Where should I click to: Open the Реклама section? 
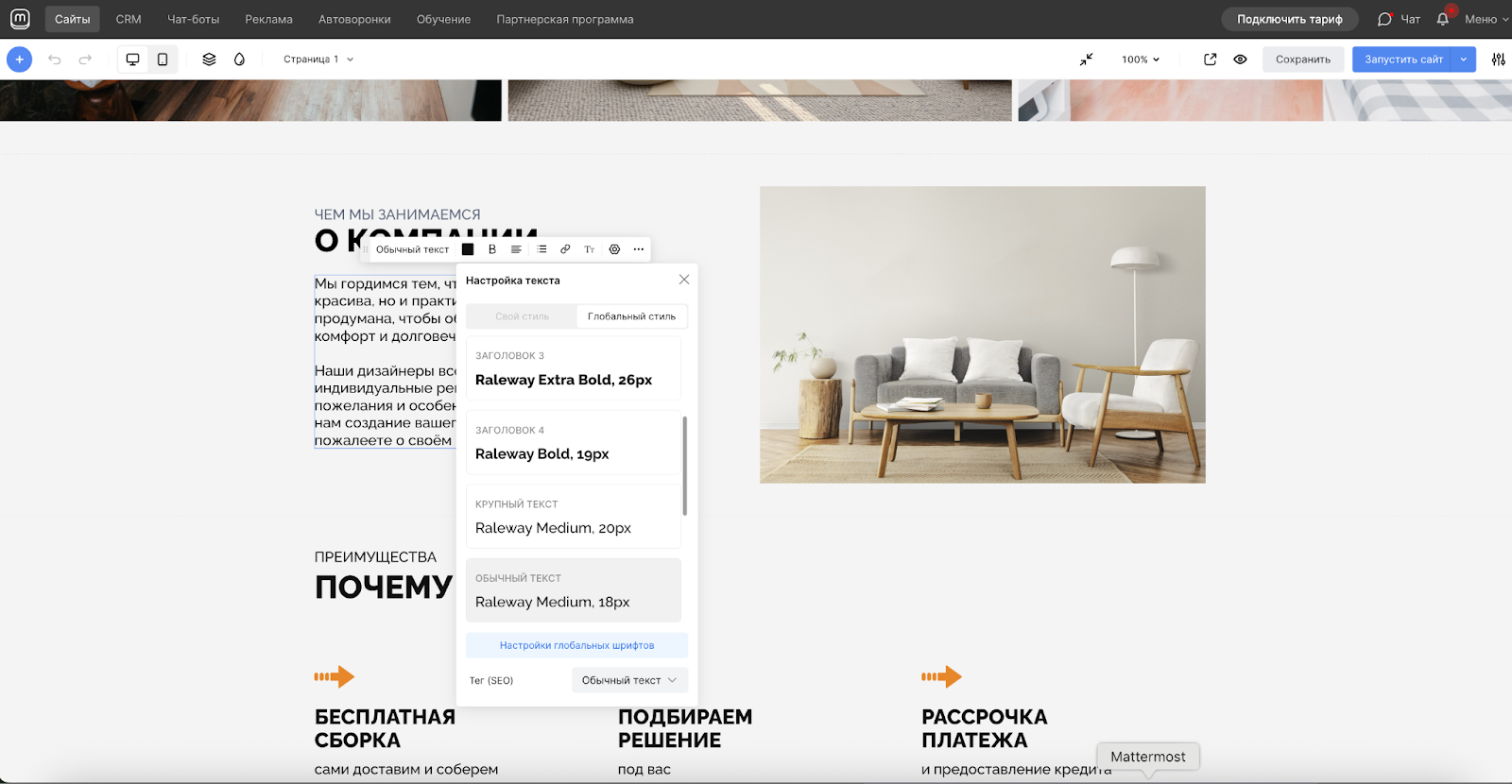[269, 19]
